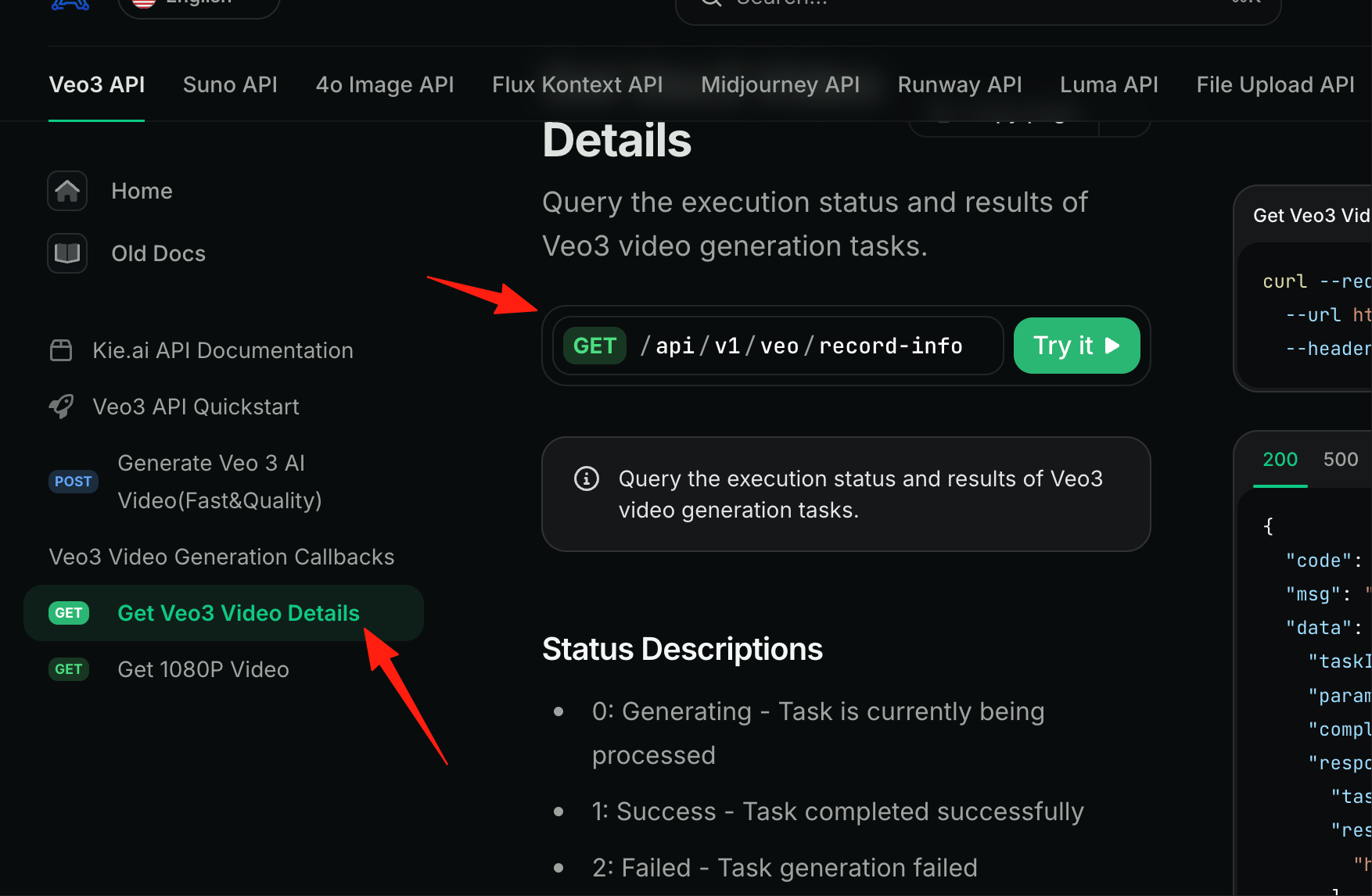This screenshot has width=1372, height=896.
Task: Click GET badge beside Get Veo3 Video Details
Action: pyautogui.click(x=69, y=613)
